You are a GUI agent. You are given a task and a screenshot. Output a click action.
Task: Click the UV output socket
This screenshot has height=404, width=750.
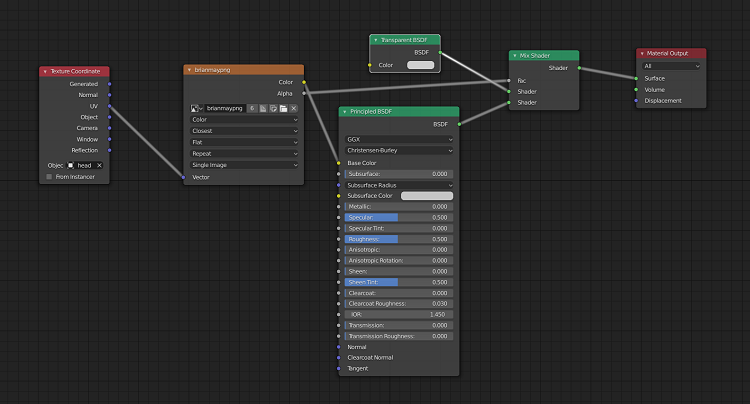click(109, 106)
